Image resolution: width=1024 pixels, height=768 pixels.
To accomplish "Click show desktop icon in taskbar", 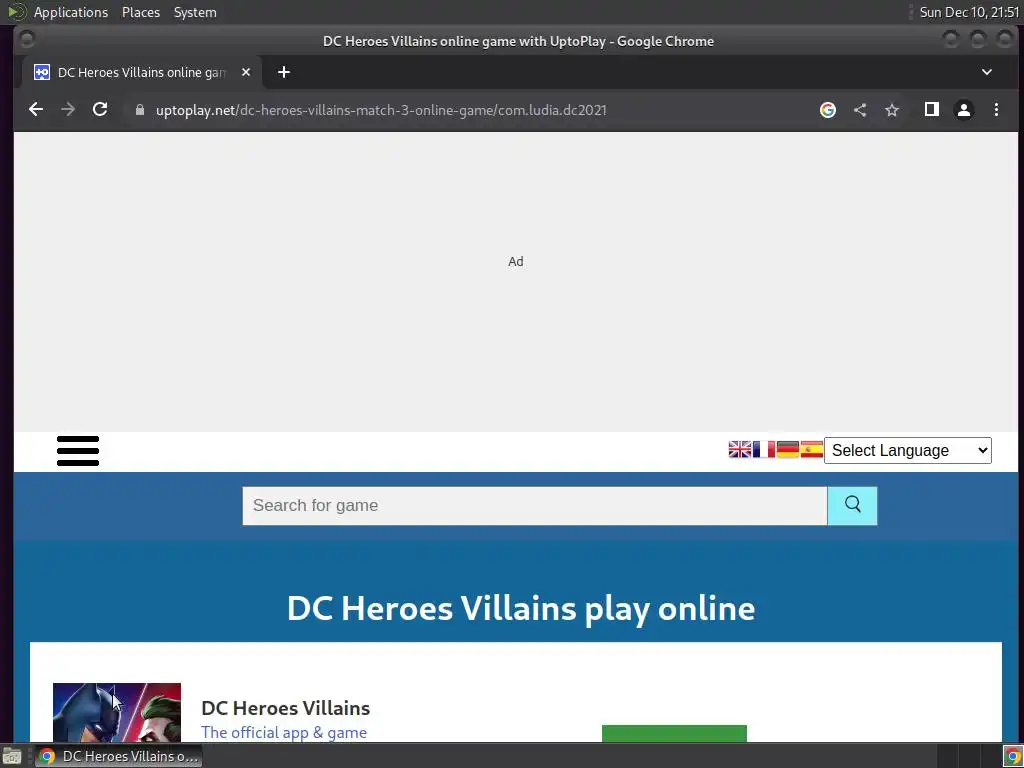I will point(12,757).
